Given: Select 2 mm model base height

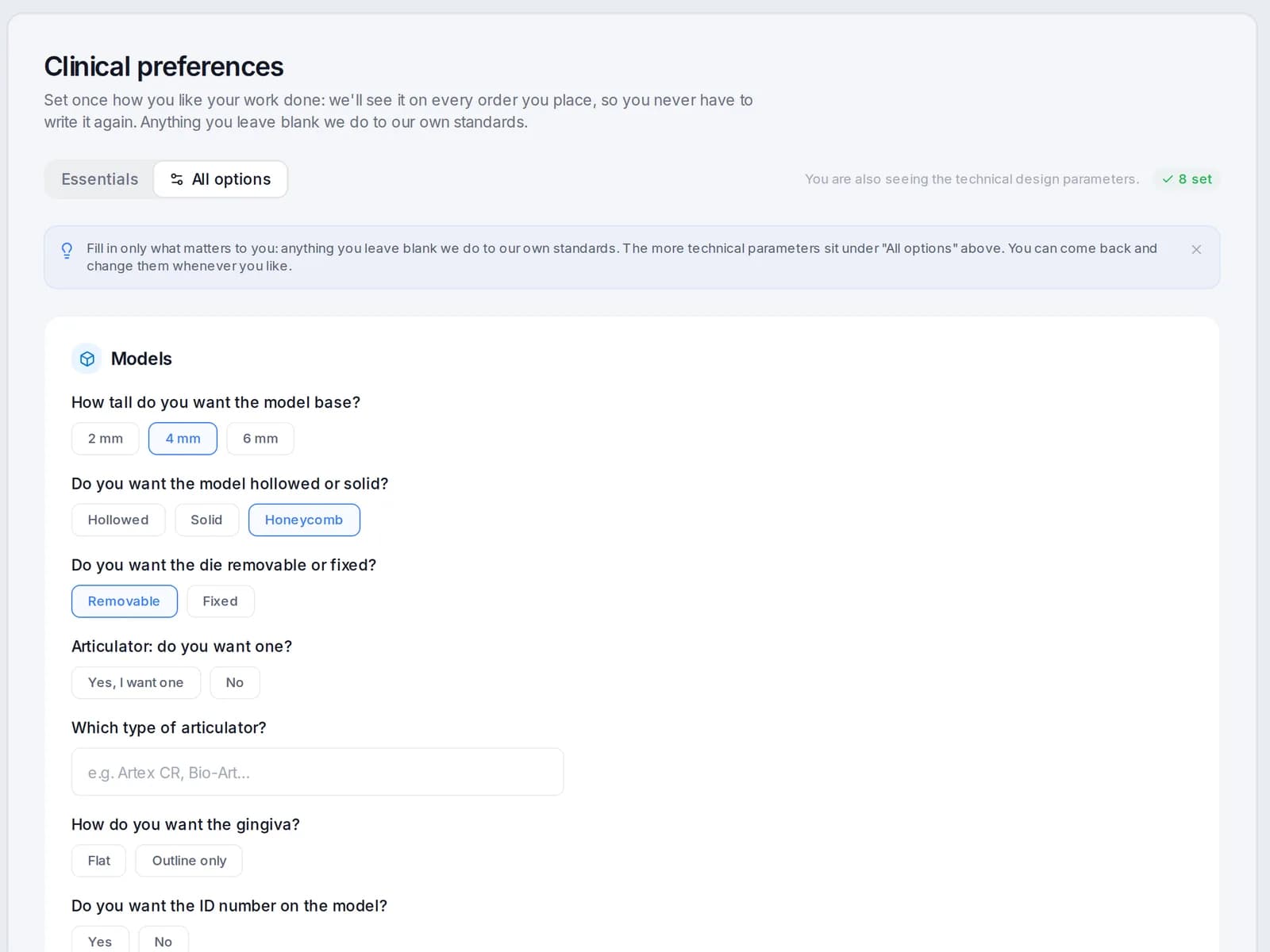Looking at the screenshot, I should (x=106, y=439).
